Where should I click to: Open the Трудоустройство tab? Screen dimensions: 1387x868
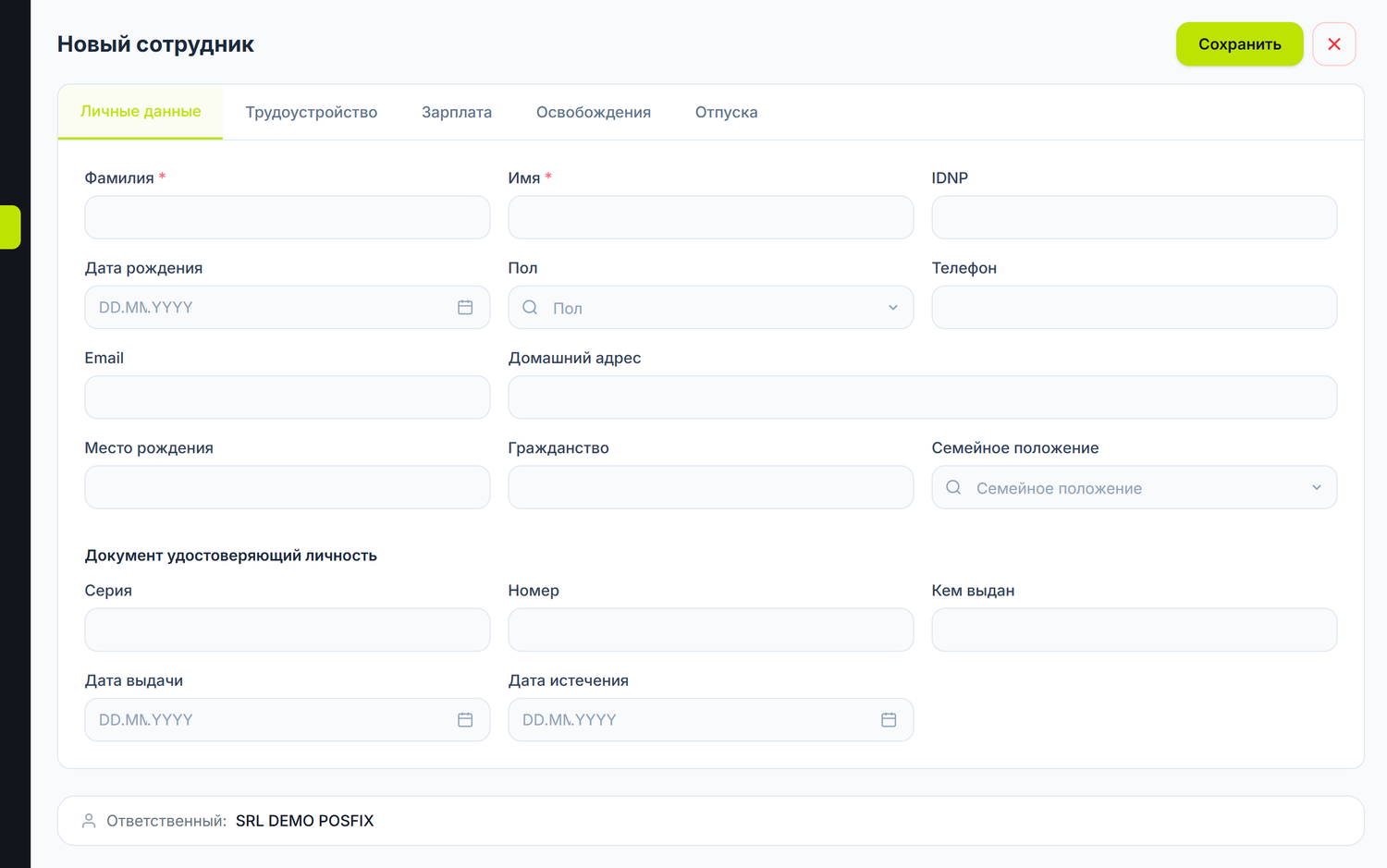click(312, 112)
